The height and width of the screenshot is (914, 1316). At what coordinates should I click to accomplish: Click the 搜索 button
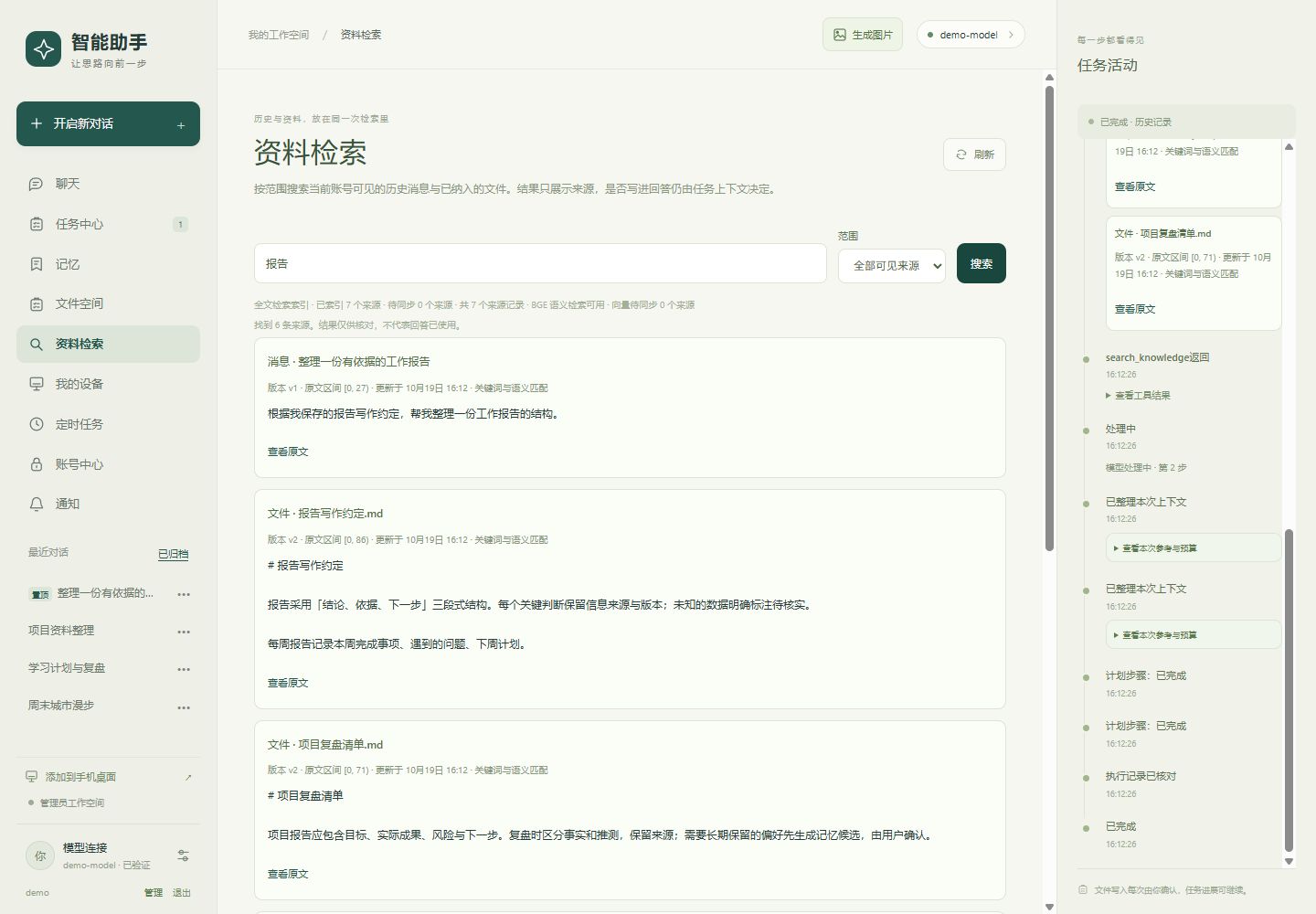[982, 263]
